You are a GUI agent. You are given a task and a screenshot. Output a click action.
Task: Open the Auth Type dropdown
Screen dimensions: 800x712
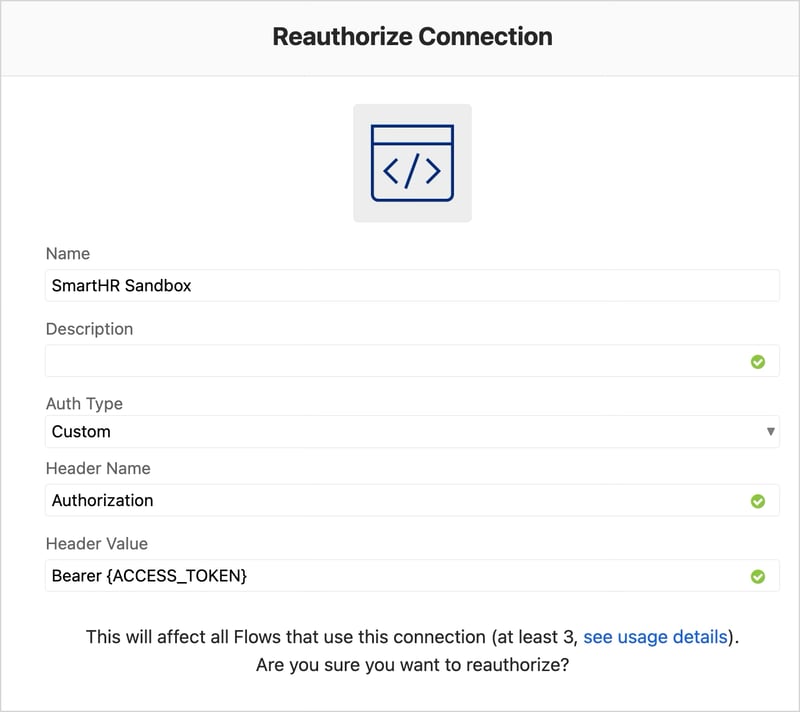(x=412, y=432)
